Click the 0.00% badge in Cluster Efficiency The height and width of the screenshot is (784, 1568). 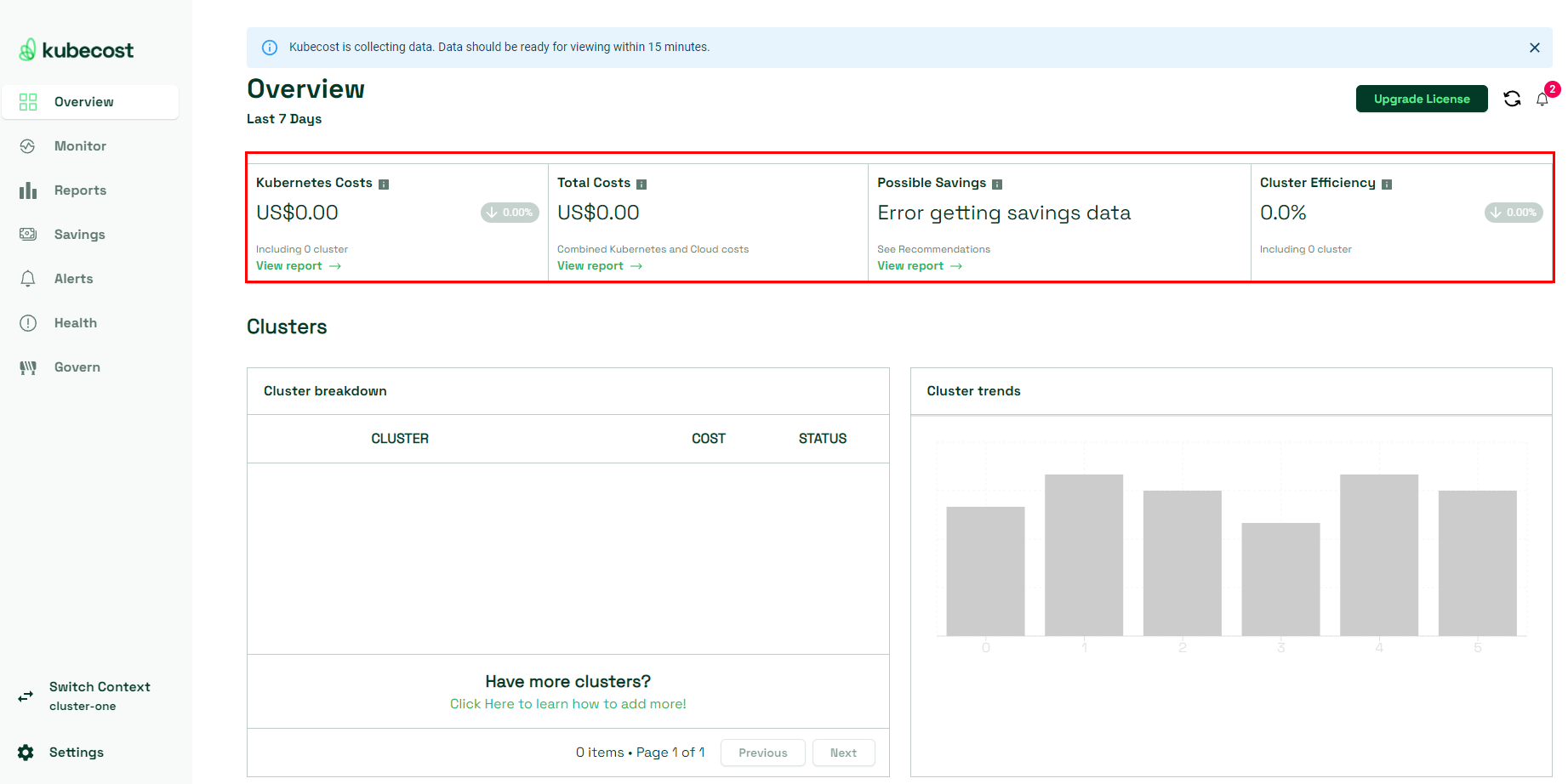pyautogui.click(x=1514, y=213)
